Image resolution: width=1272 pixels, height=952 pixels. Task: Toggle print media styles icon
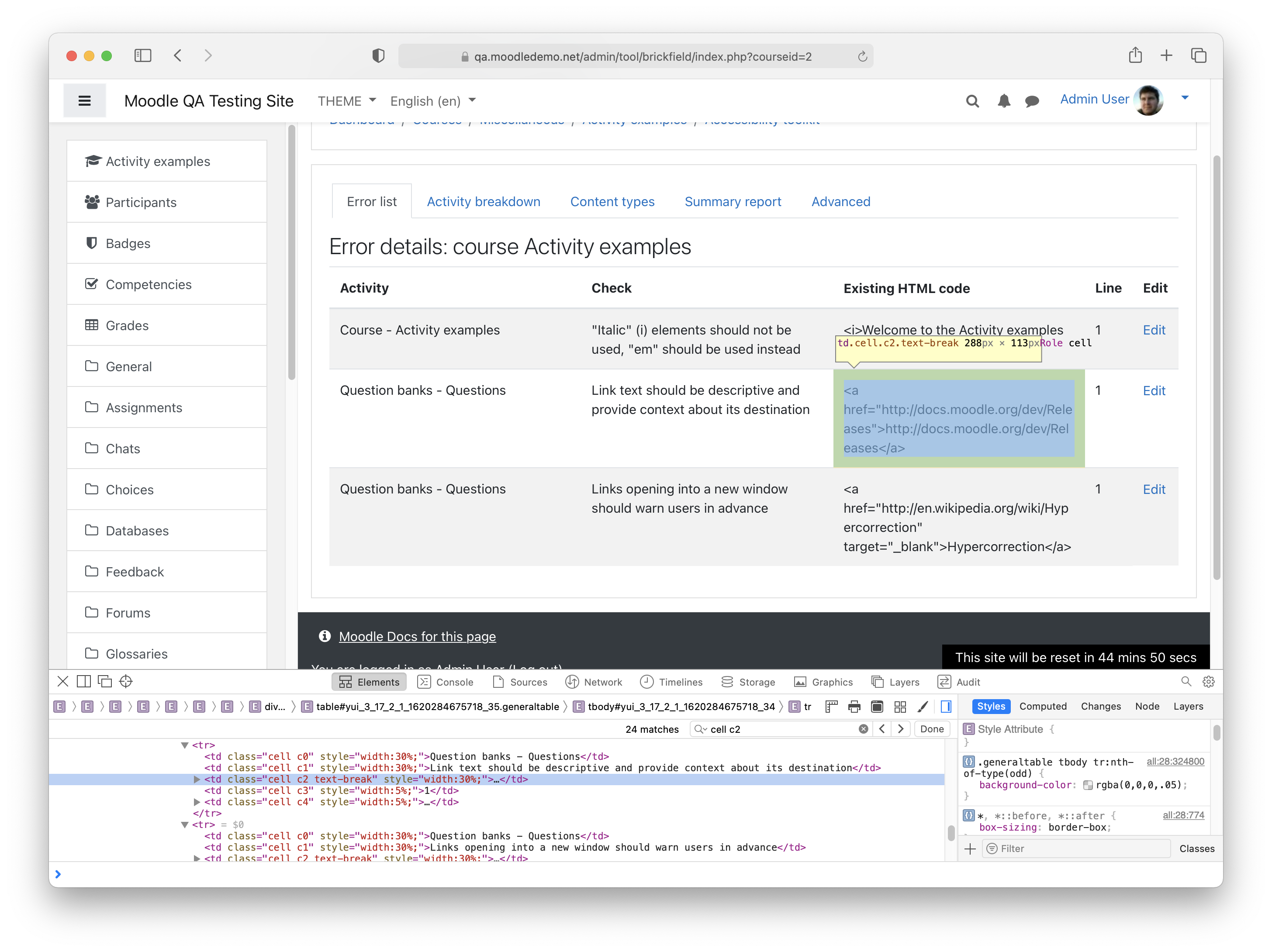pos(854,707)
